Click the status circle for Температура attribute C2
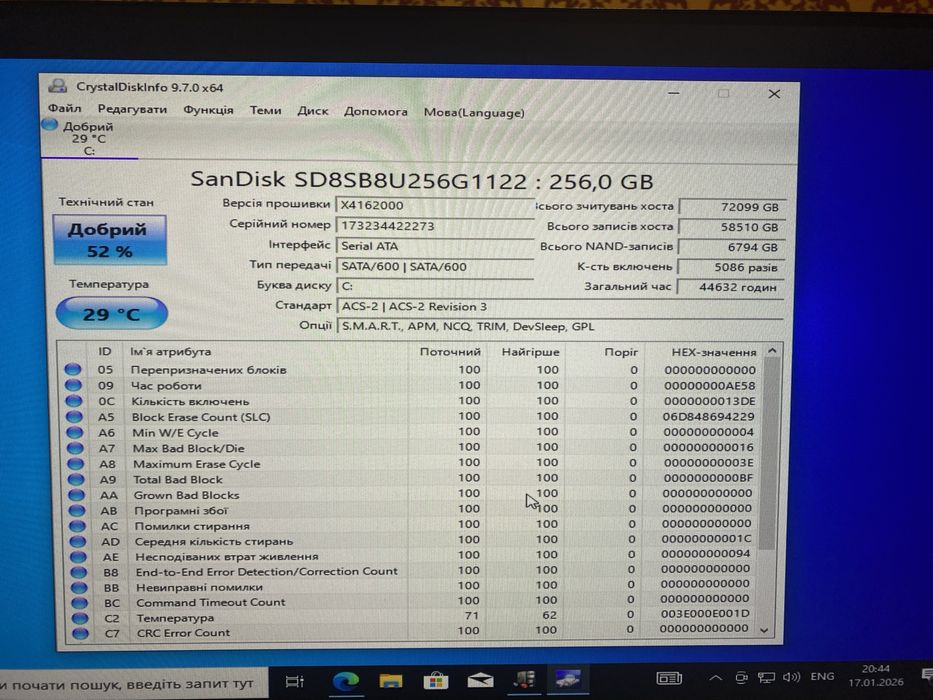Image resolution: width=933 pixels, height=700 pixels. 80,618
